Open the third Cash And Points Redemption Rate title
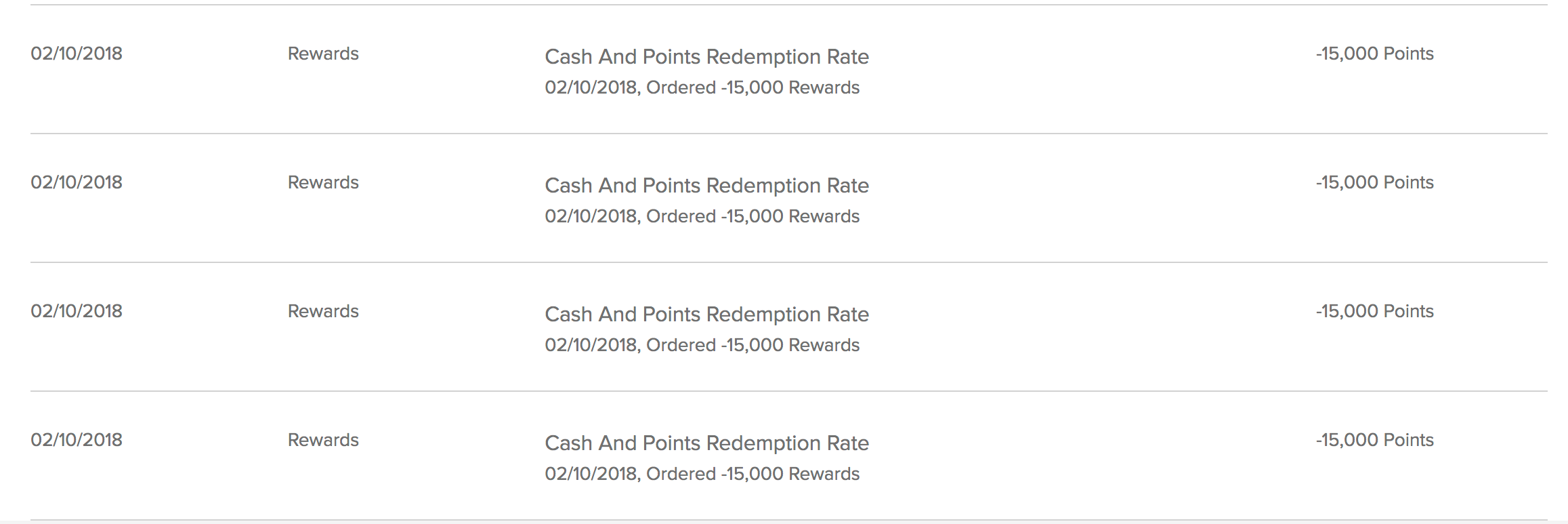 (x=706, y=315)
